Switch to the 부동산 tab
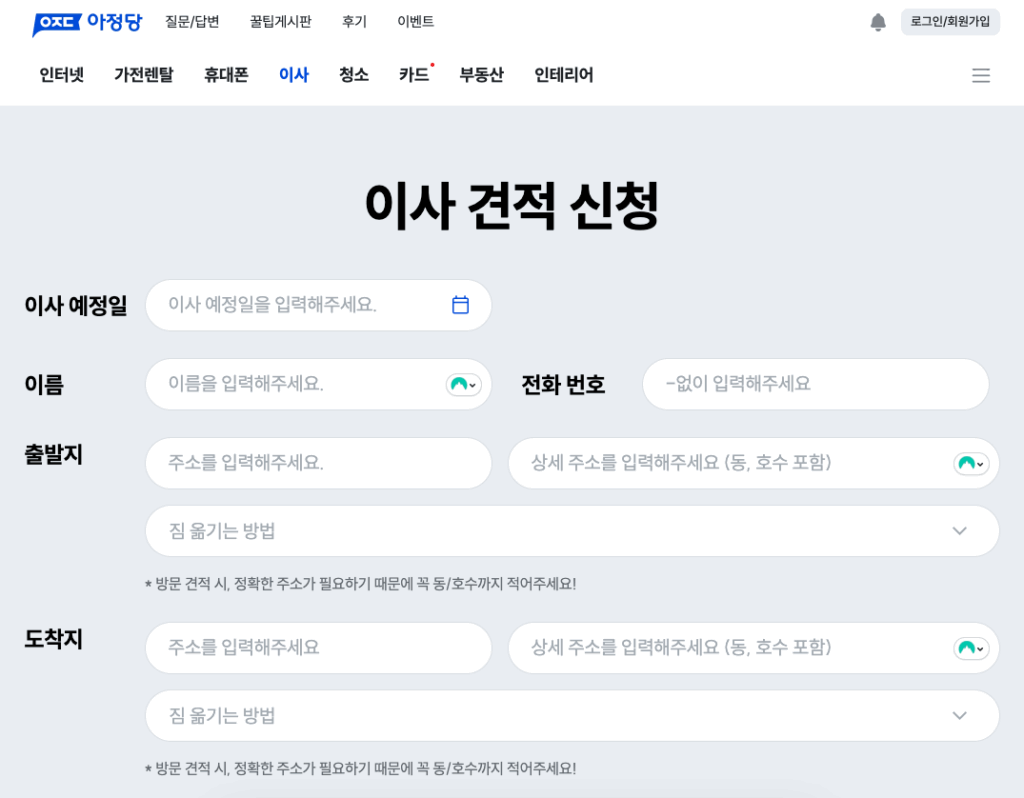 (x=481, y=75)
